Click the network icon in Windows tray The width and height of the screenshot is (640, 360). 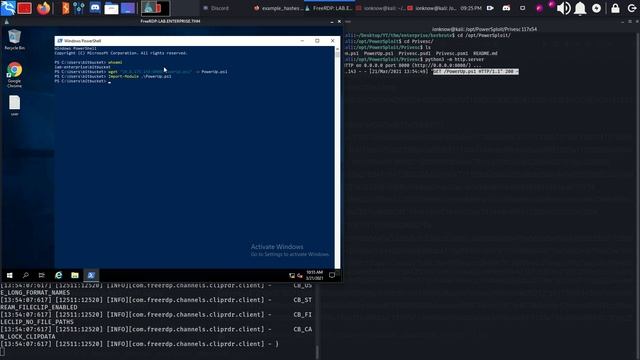292,276
